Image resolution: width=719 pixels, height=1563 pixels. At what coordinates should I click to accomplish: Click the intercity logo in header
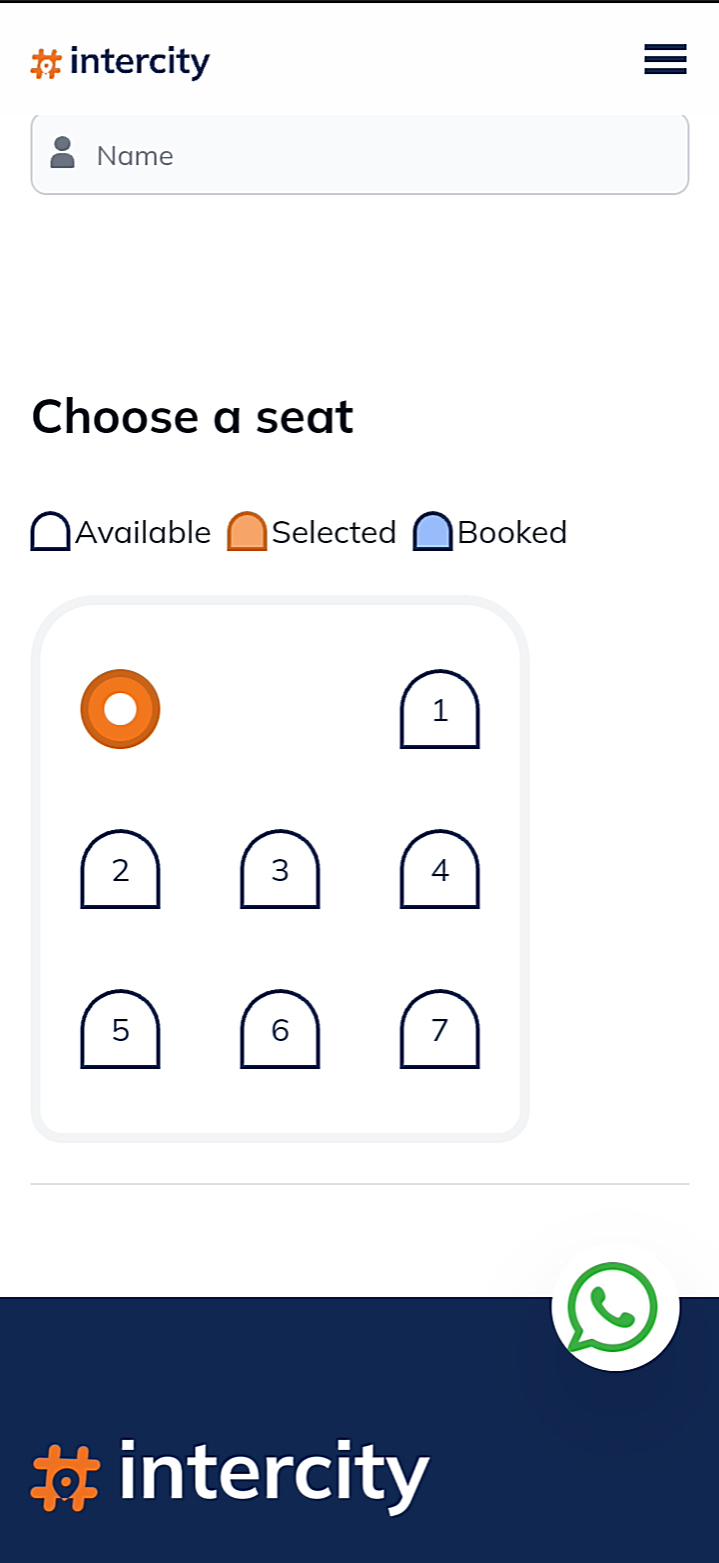tap(121, 62)
